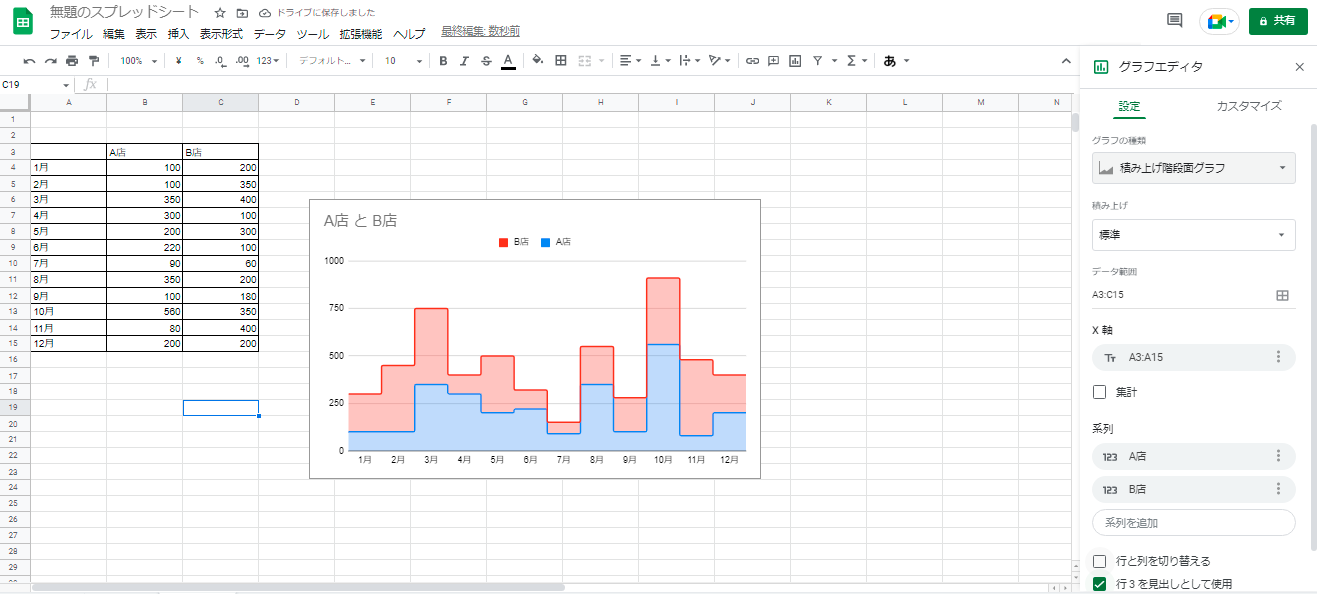This screenshot has width=1317, height=594.
Task: Open the zoom 100% dropdown
Action: click(138, 61)
